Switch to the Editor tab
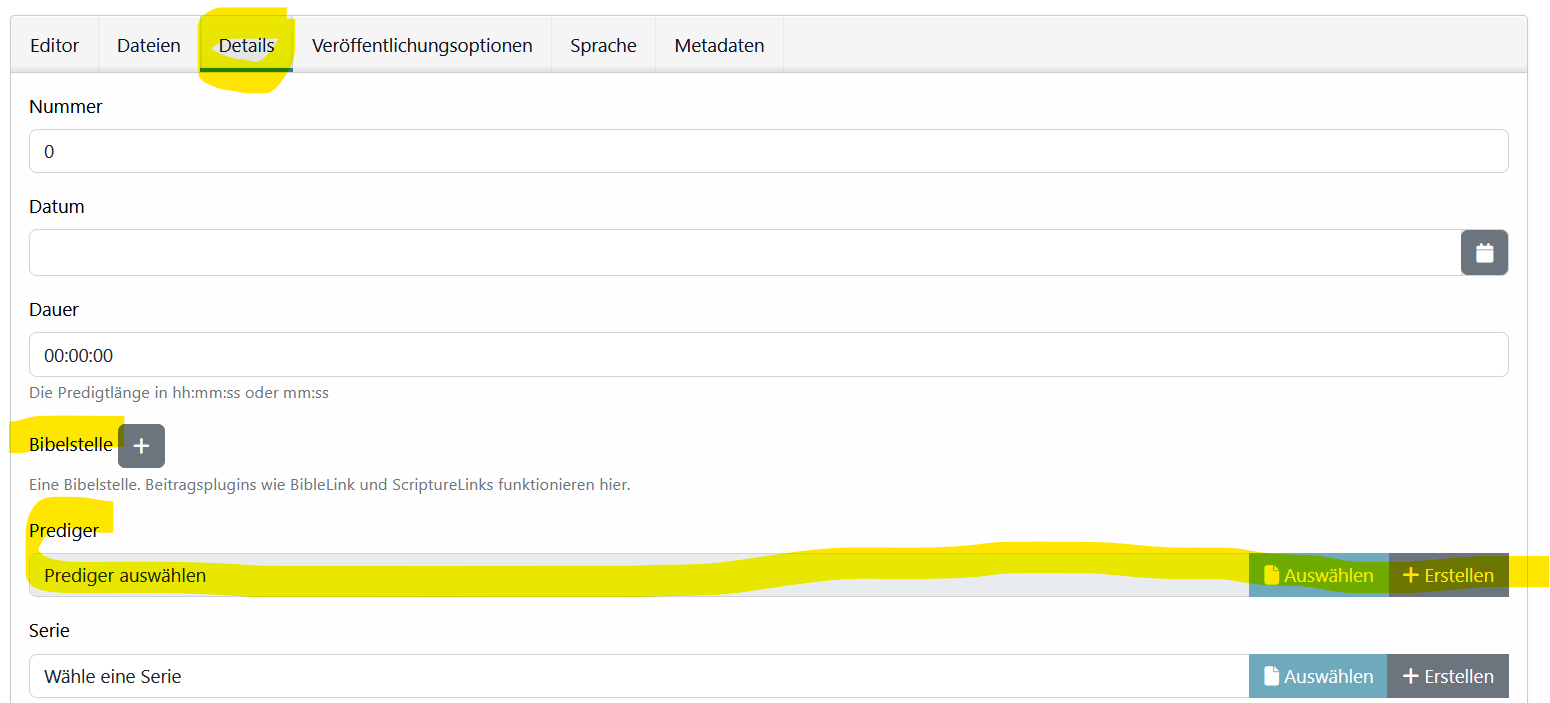 54,45
